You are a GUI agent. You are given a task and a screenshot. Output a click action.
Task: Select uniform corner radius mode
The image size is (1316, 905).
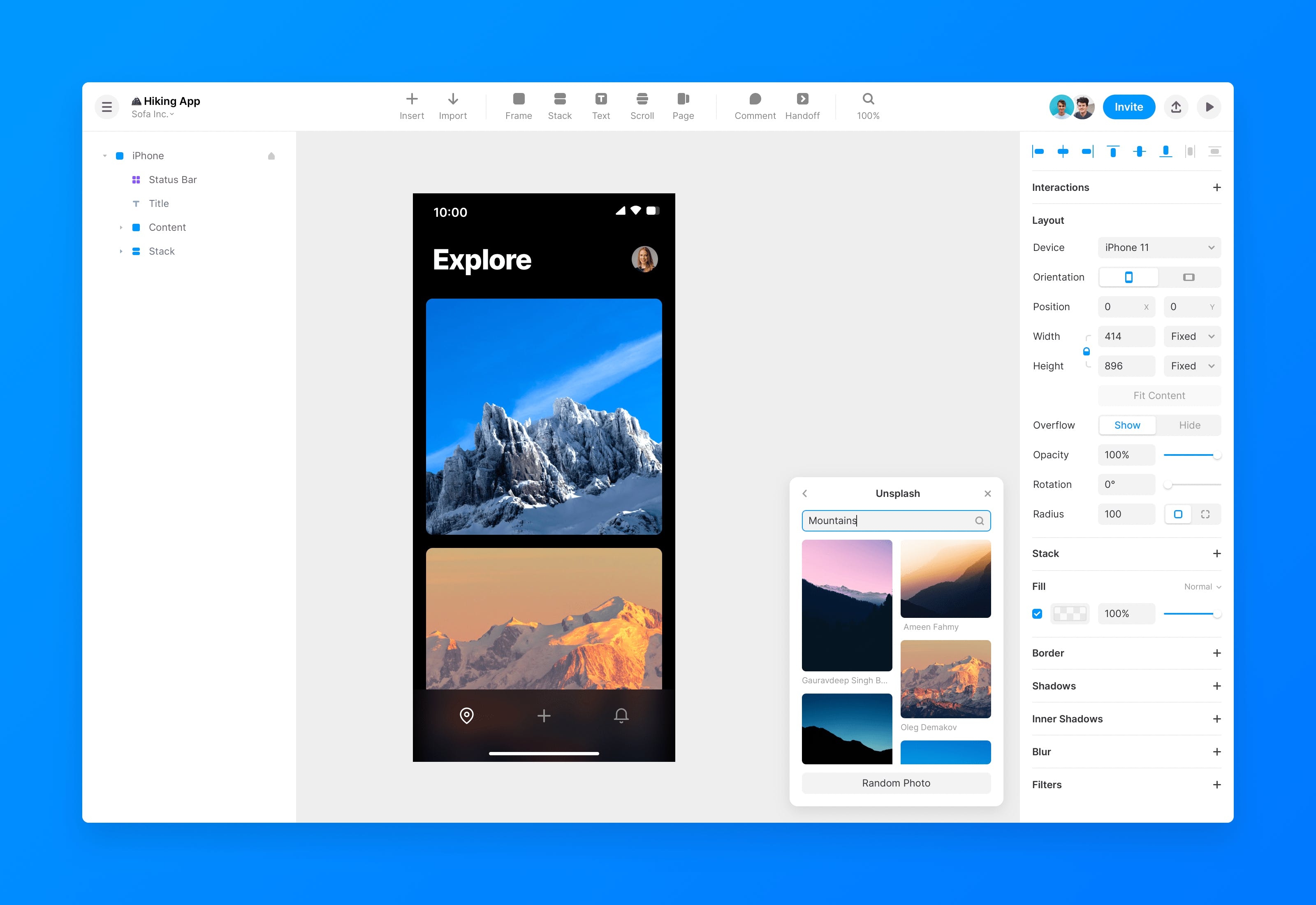1178,514
